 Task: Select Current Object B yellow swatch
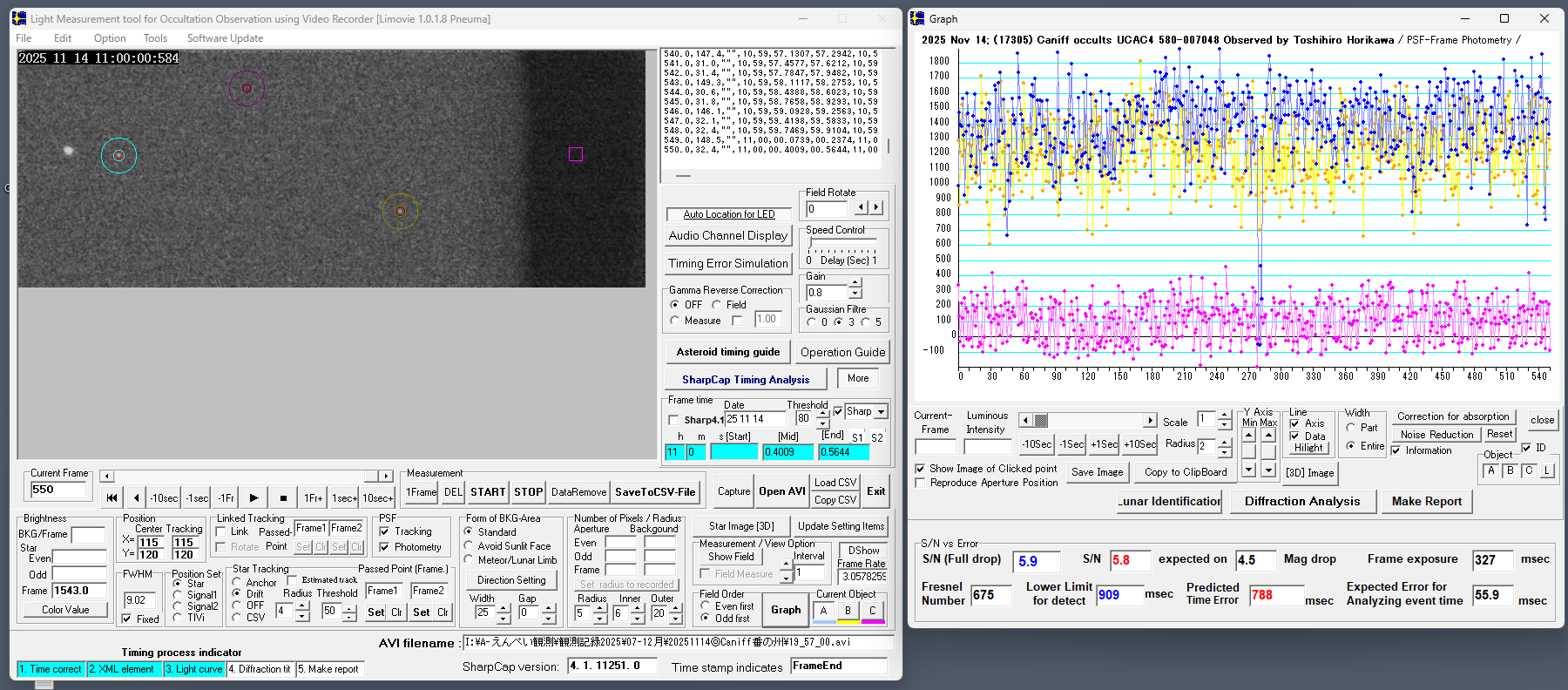(848, 612)
